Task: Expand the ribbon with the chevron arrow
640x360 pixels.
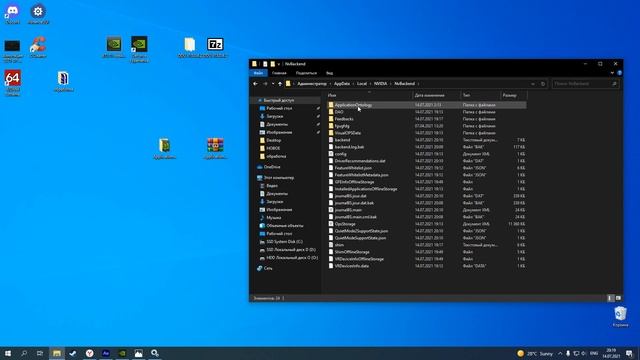Action: tap(612, 73)
